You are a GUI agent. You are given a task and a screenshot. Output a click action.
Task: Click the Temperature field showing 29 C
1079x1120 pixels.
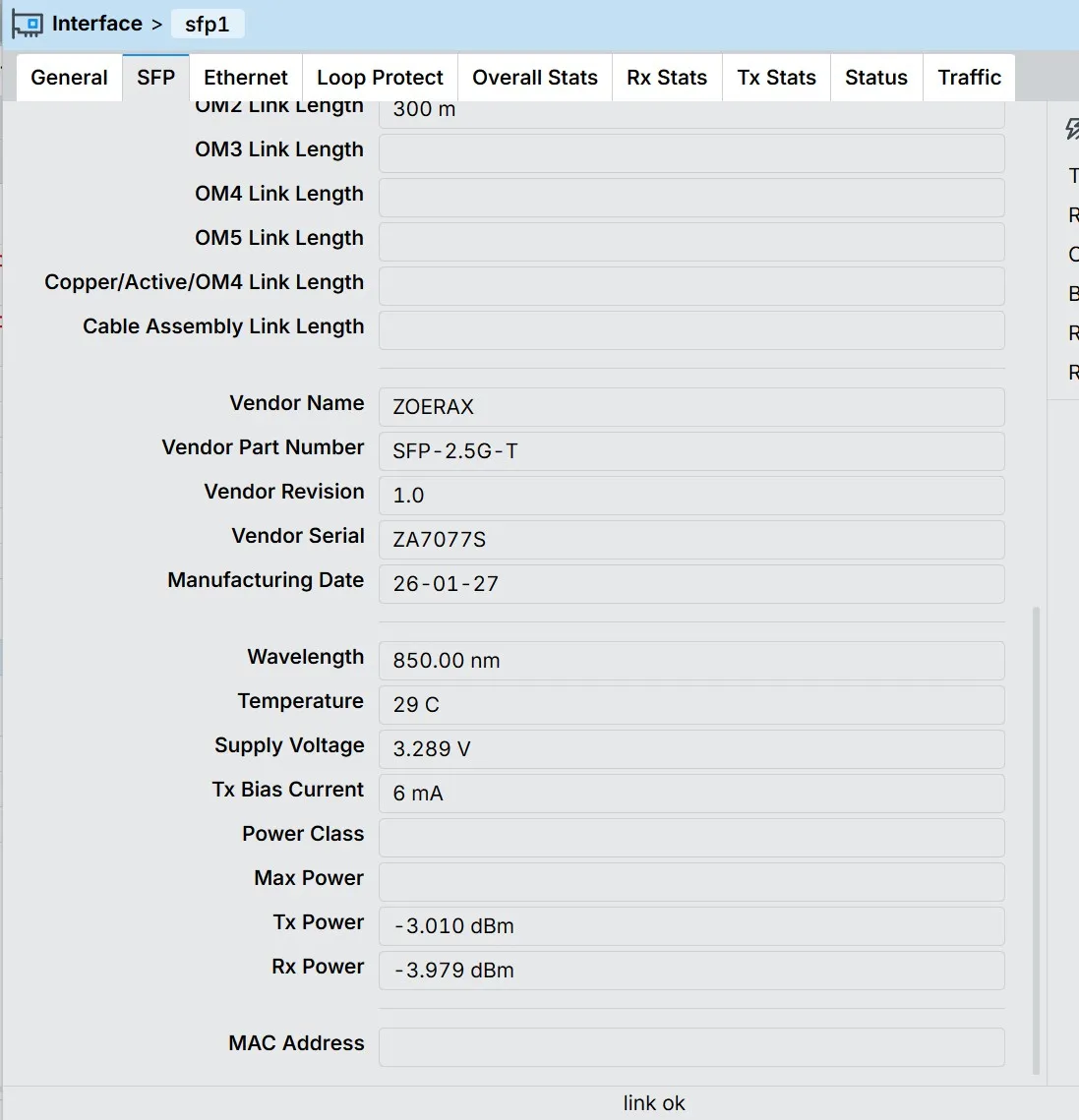[691, 705]
